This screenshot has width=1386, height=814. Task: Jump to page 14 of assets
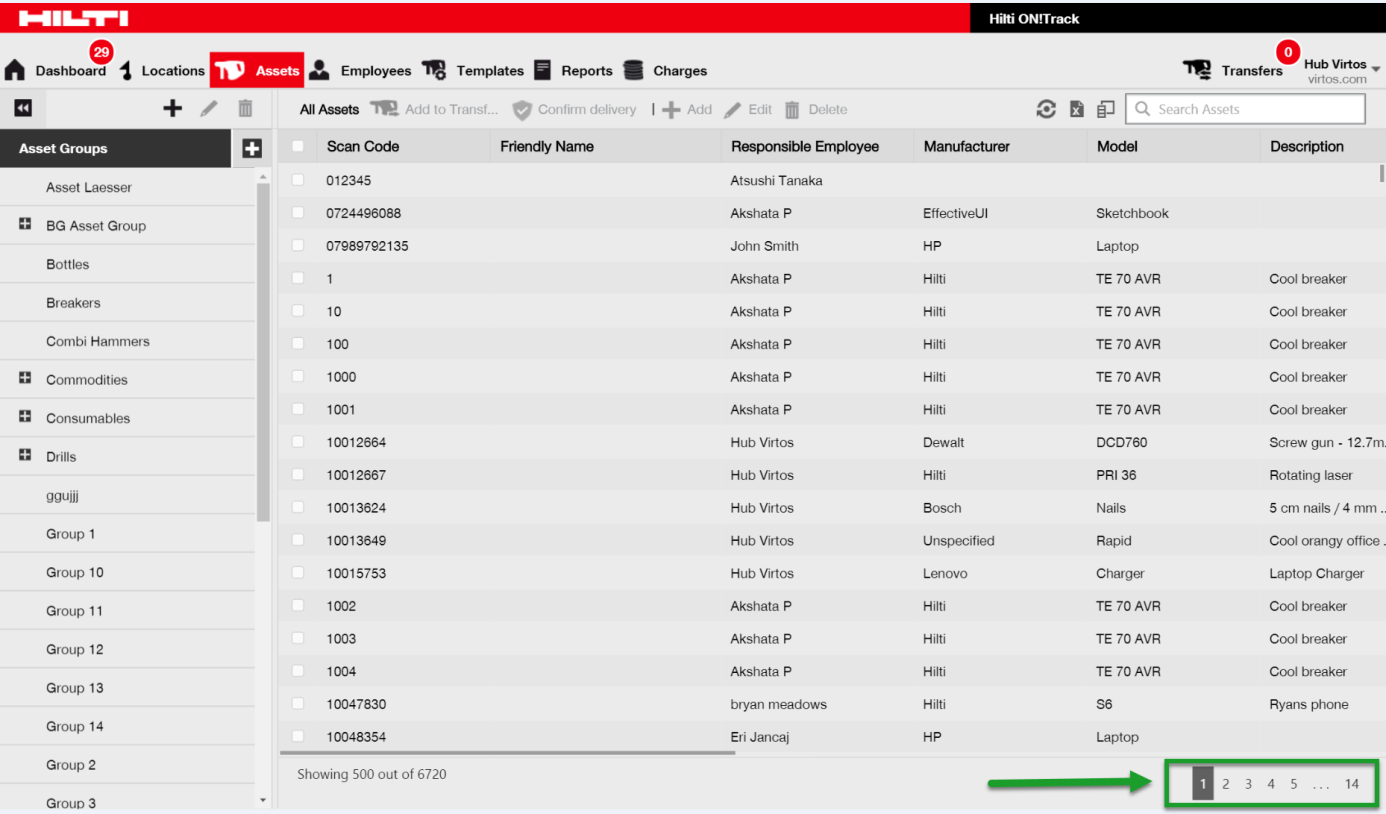click(x=1352, y=784)
